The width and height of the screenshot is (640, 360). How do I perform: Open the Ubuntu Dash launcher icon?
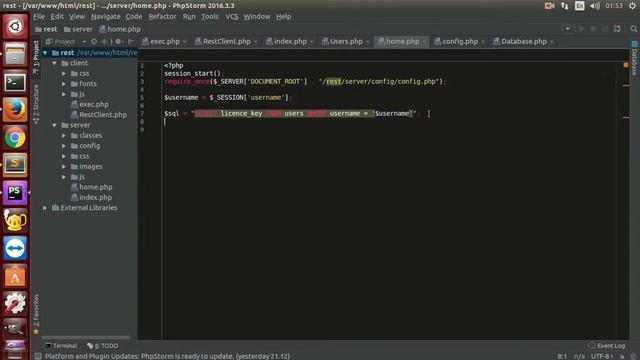point(15,27)
